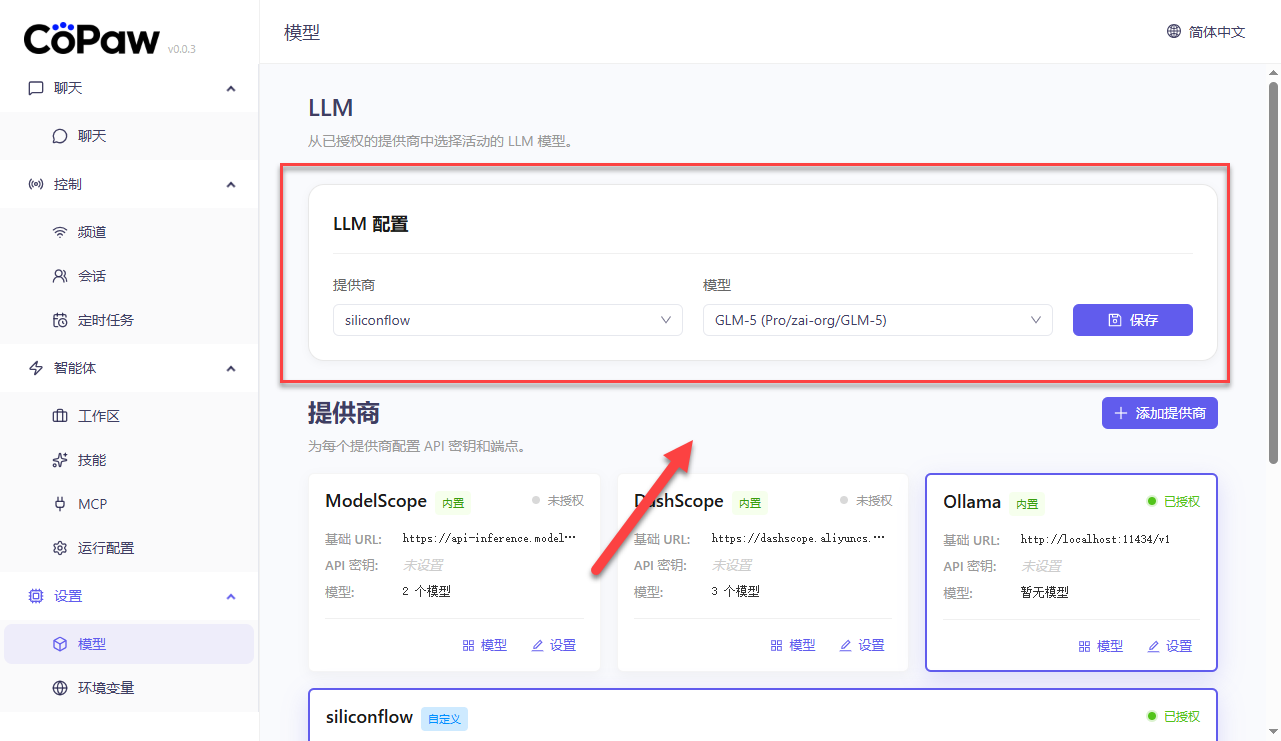
Task: Click the 模型 page title in the header
Action: (x=302, y=32)
